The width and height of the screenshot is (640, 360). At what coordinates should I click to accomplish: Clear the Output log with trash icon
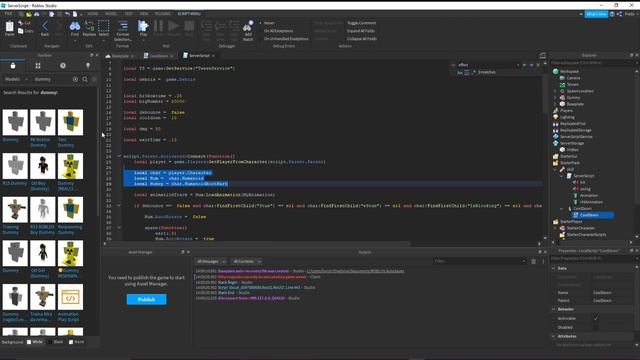coord(533,261)
